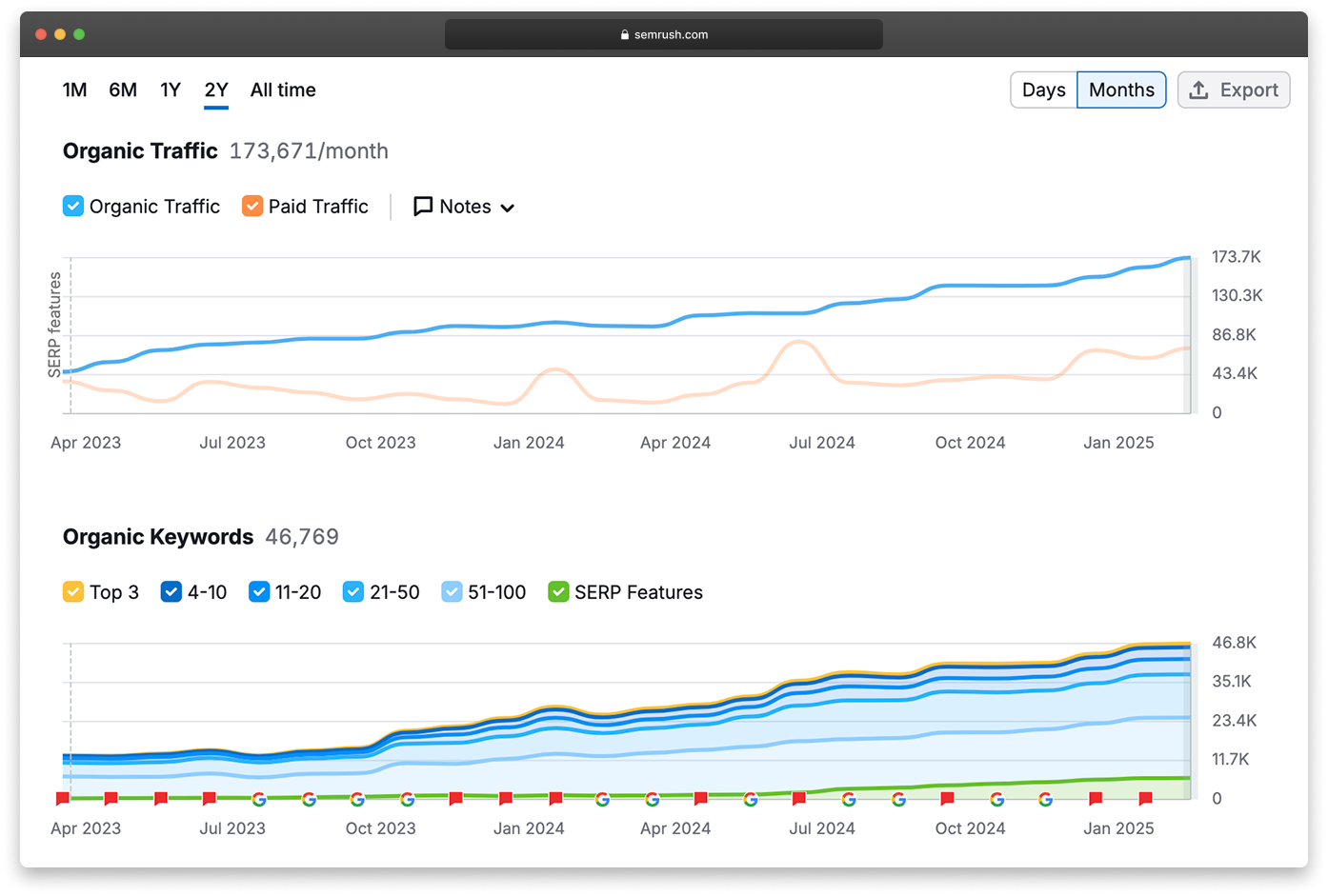Uncheck the Organic Traffic checkbox
1328x896 pixels.
[x=73, y=207]
